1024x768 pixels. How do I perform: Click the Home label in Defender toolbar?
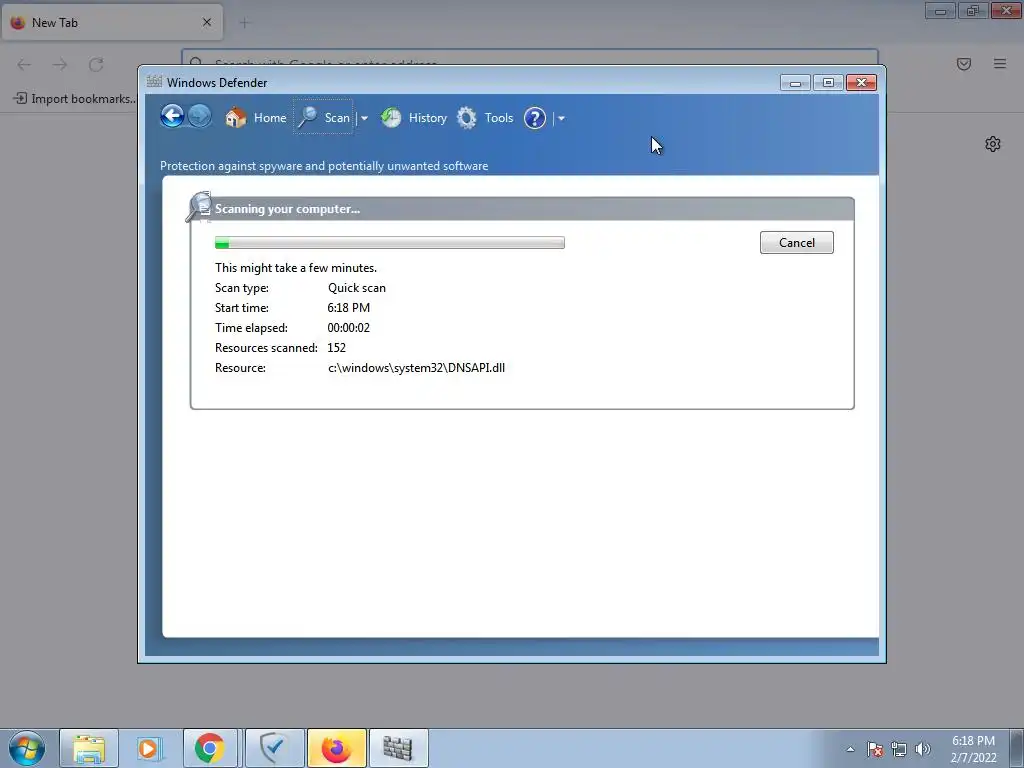tap(270, 118)
